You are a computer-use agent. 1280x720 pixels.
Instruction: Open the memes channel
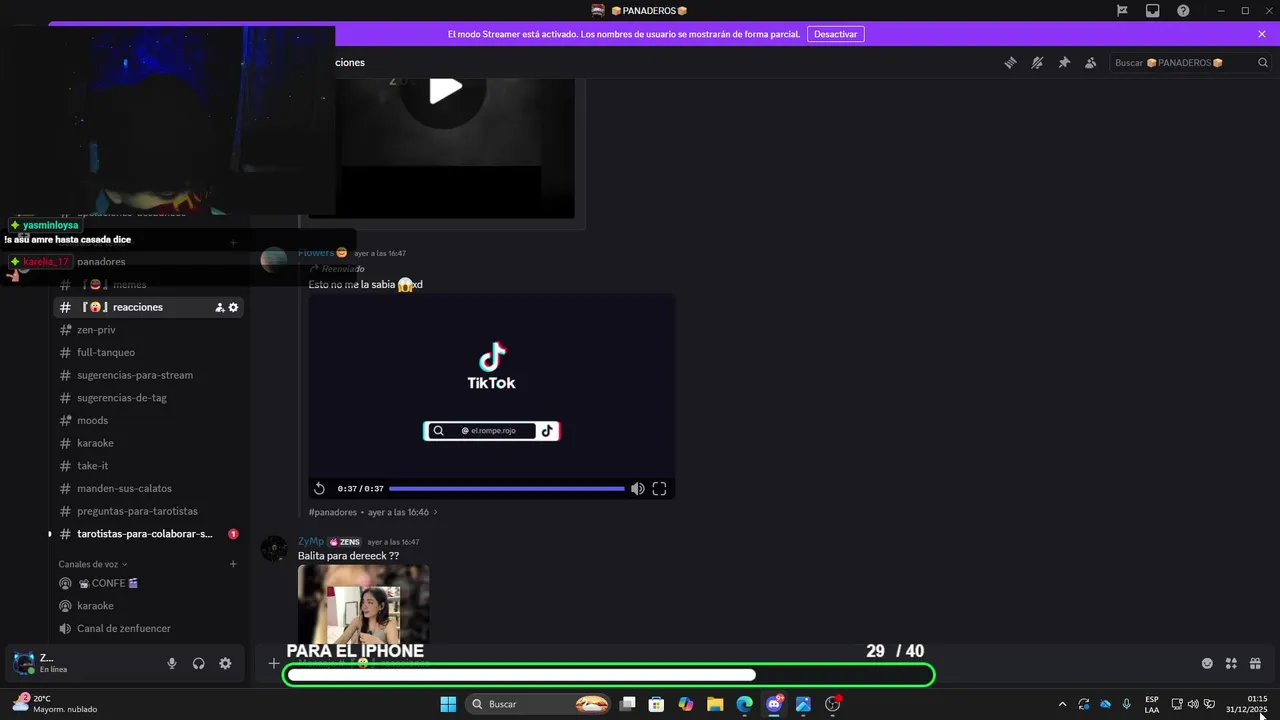click(x=148, y=284)
